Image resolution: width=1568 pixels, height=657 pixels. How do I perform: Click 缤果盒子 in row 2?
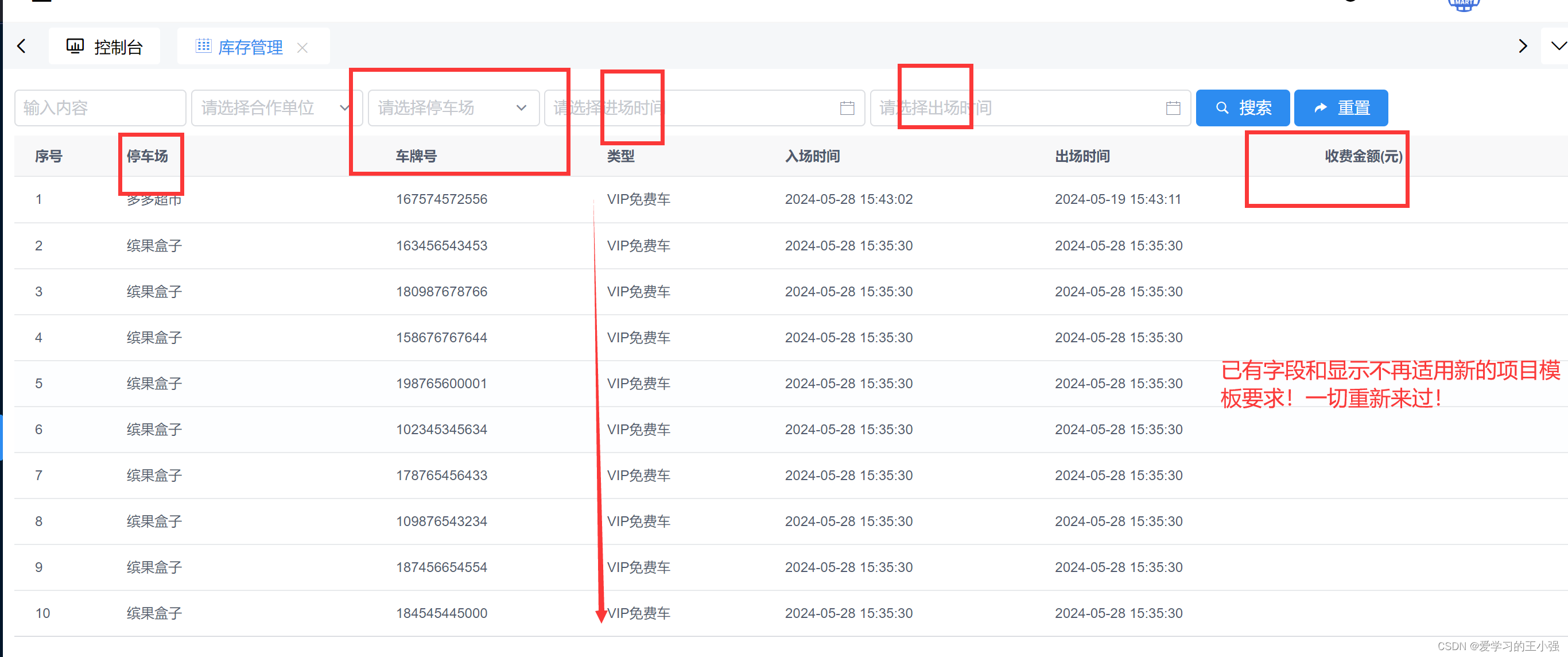click(x=154, y=246)
